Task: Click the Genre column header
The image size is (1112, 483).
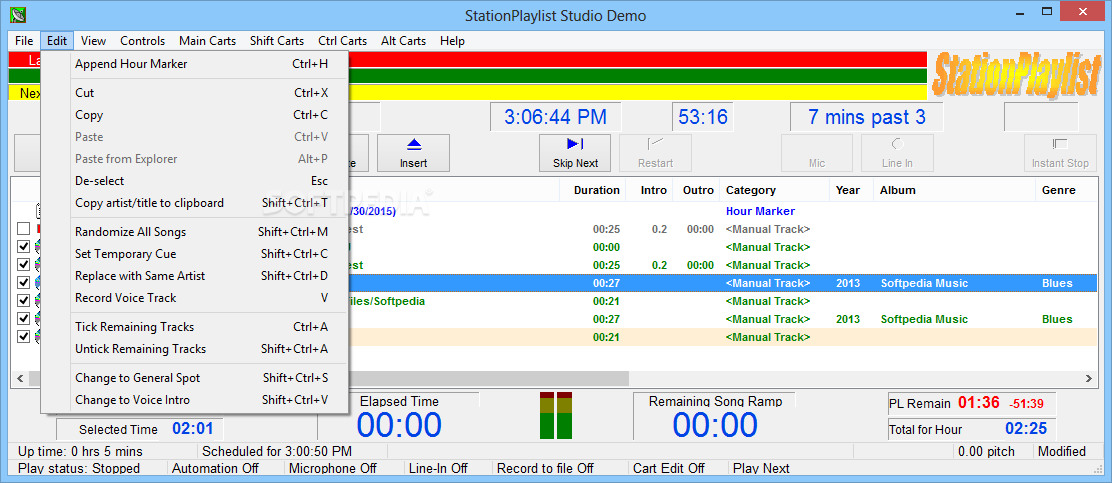Action: point(1066,190)
